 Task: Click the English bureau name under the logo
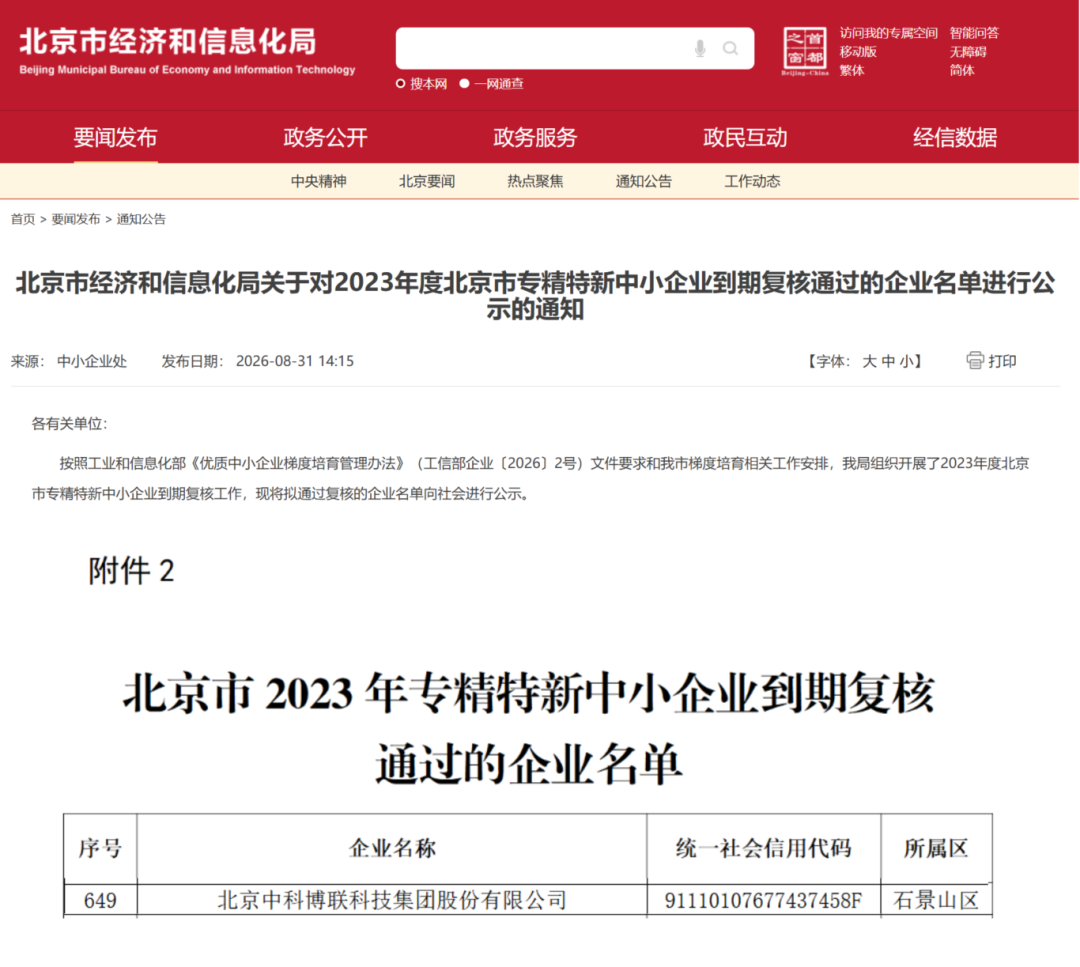187,70
